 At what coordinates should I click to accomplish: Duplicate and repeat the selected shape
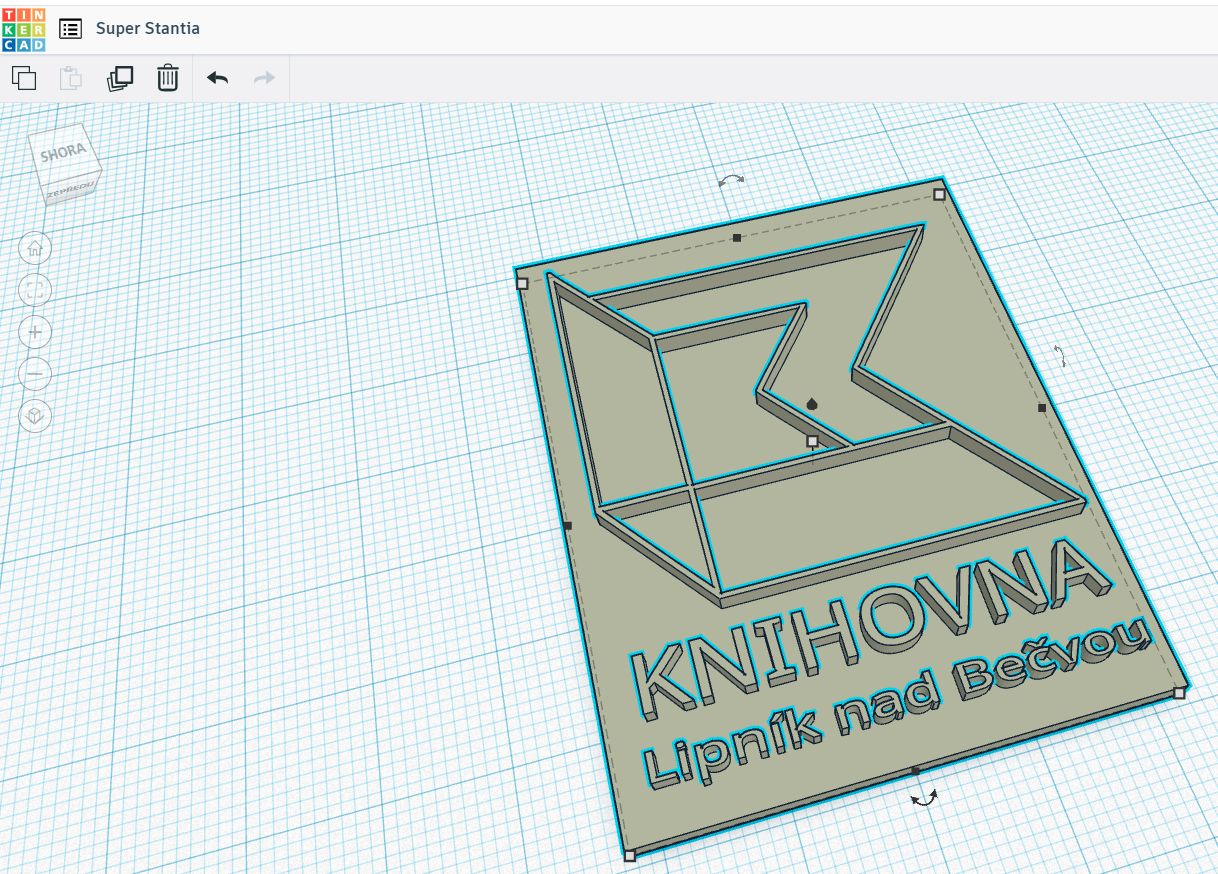click(120, 78)
